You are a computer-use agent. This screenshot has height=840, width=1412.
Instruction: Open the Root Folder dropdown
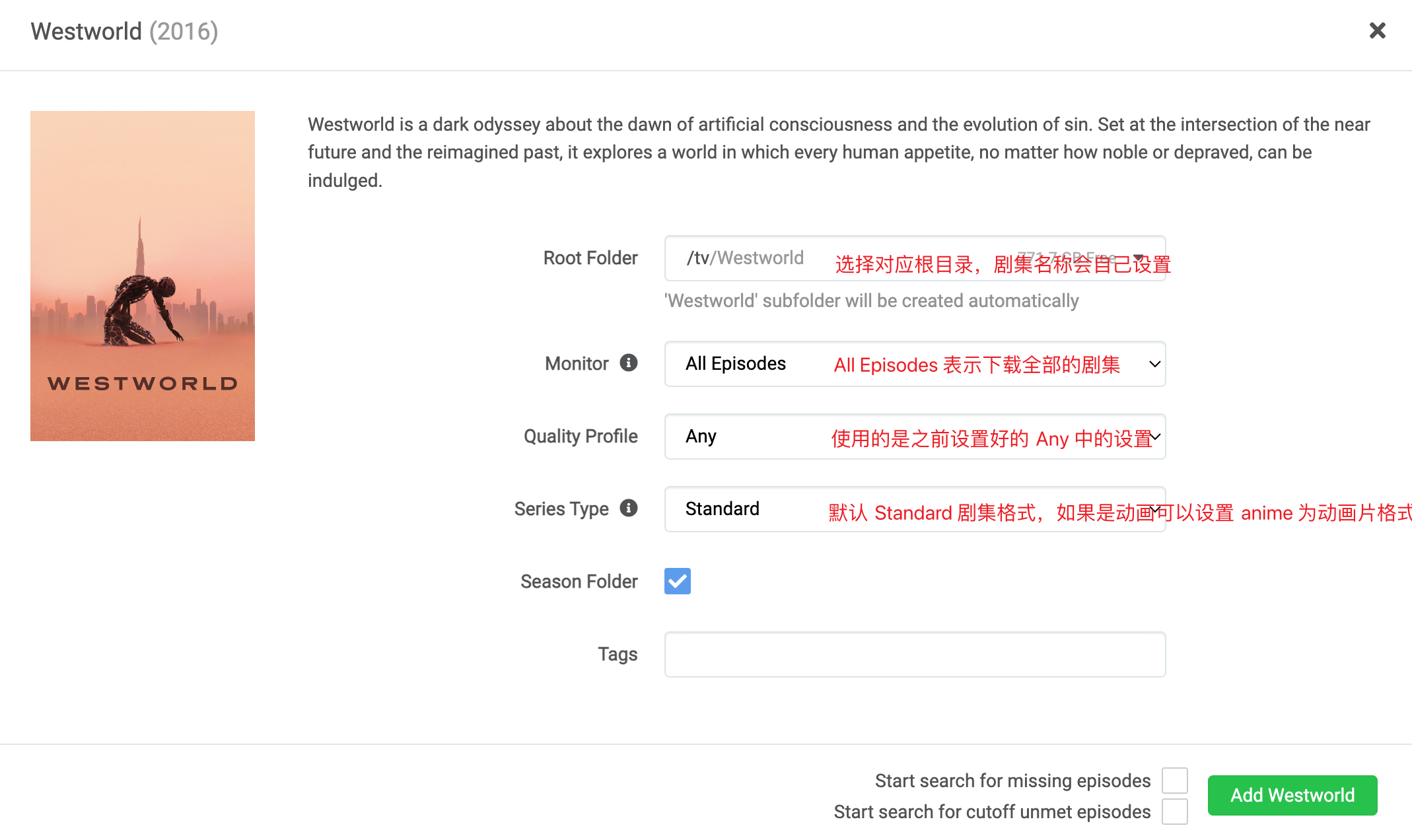pos(915,258)
